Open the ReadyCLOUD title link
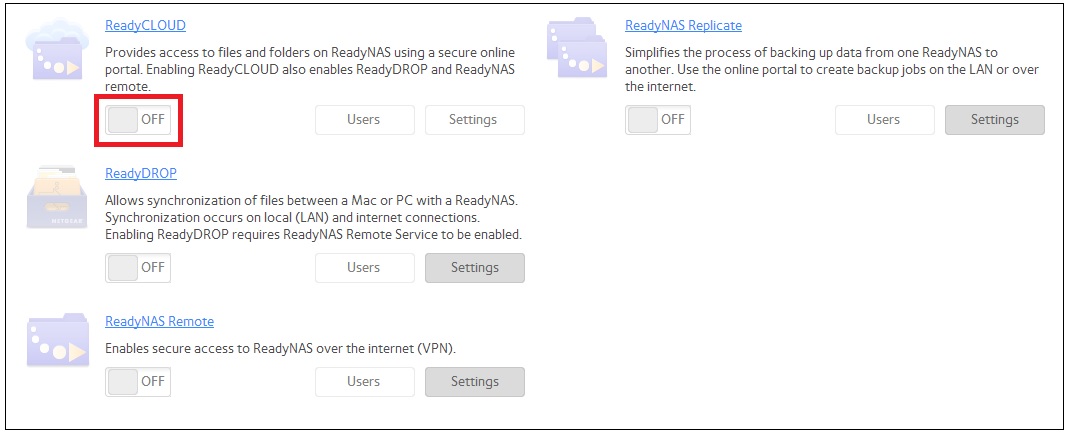Viewport: 1069px width, 433px height. click(x=145, y=25)
